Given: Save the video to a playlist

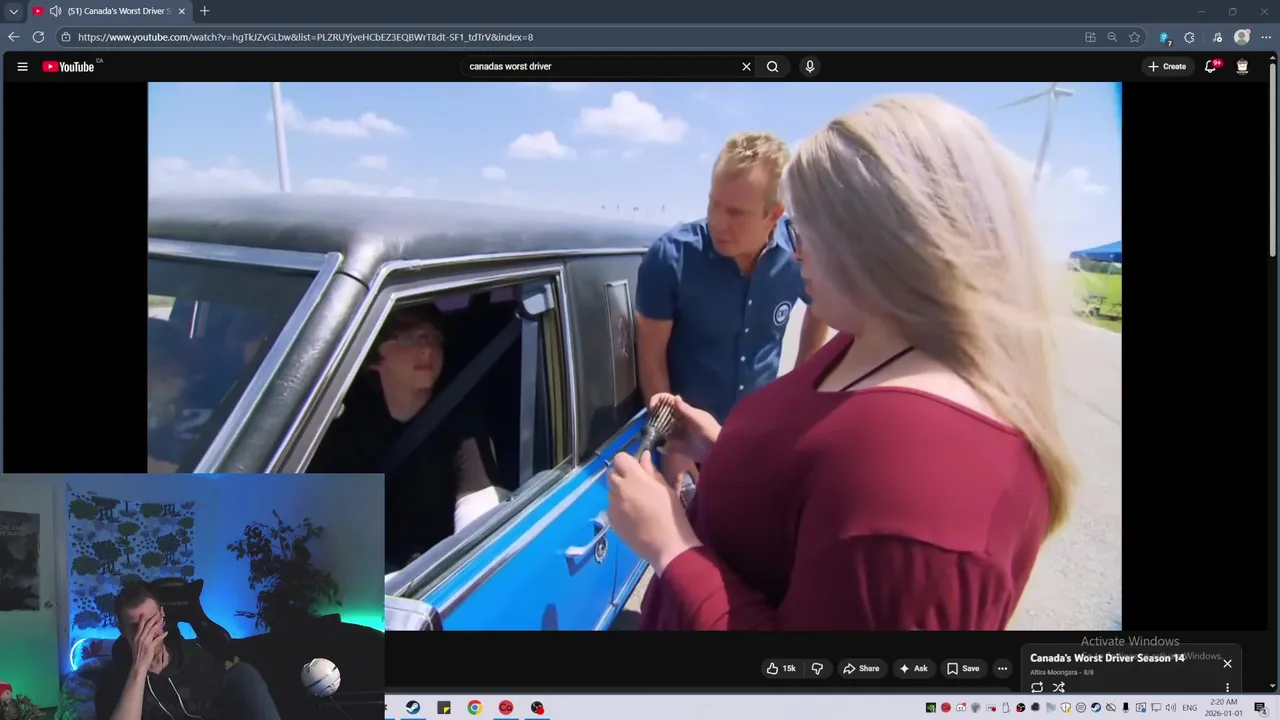Looking at the screenshot, I should click(x=963, y=668).
